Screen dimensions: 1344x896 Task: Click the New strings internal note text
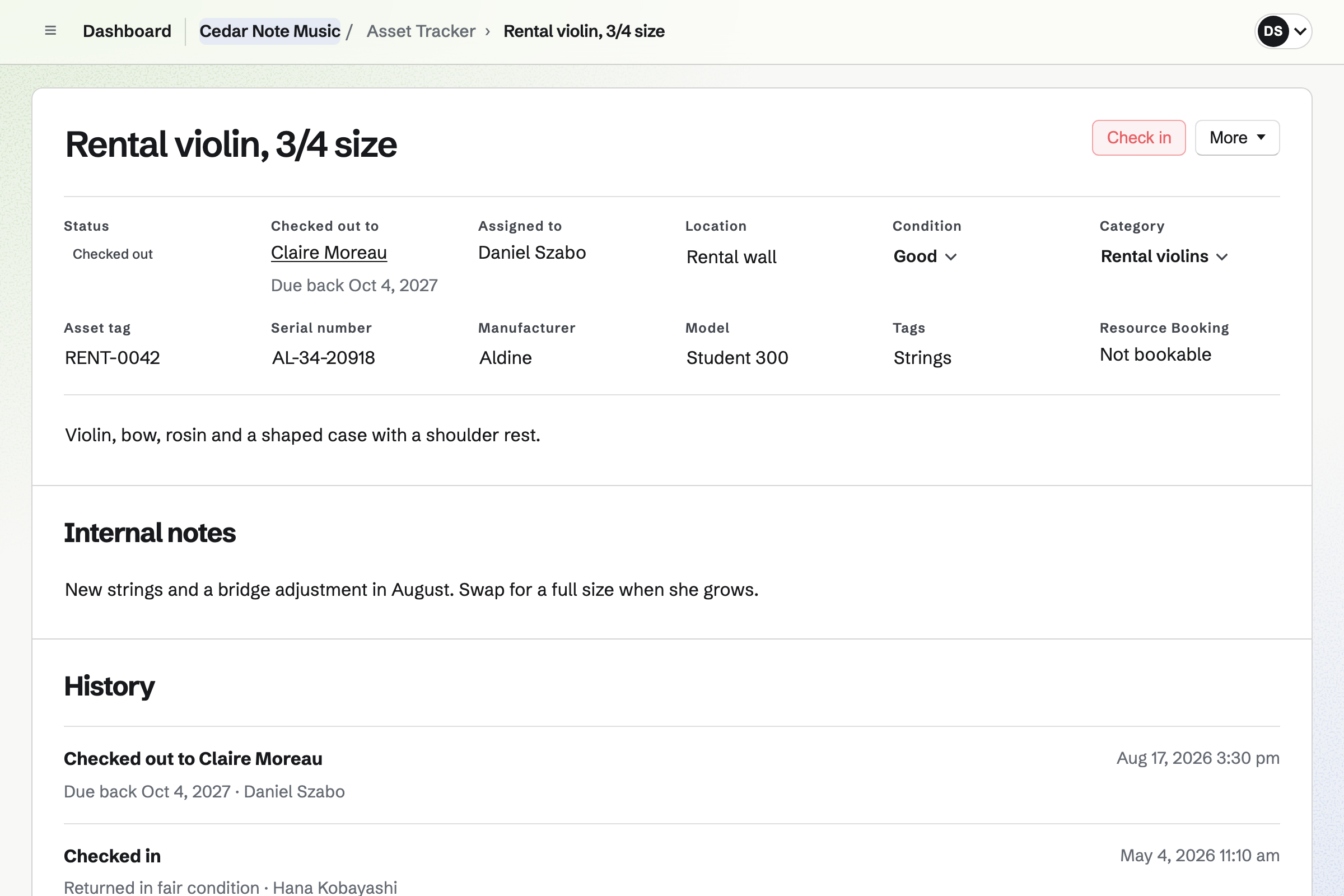(412, 590)
